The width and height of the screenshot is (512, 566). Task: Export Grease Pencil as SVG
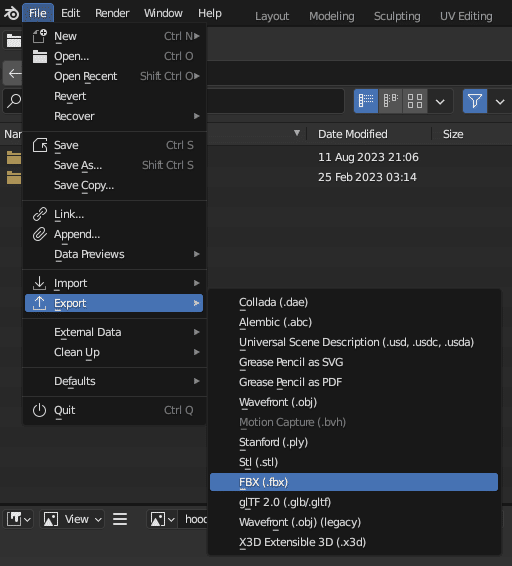(354, 362)
